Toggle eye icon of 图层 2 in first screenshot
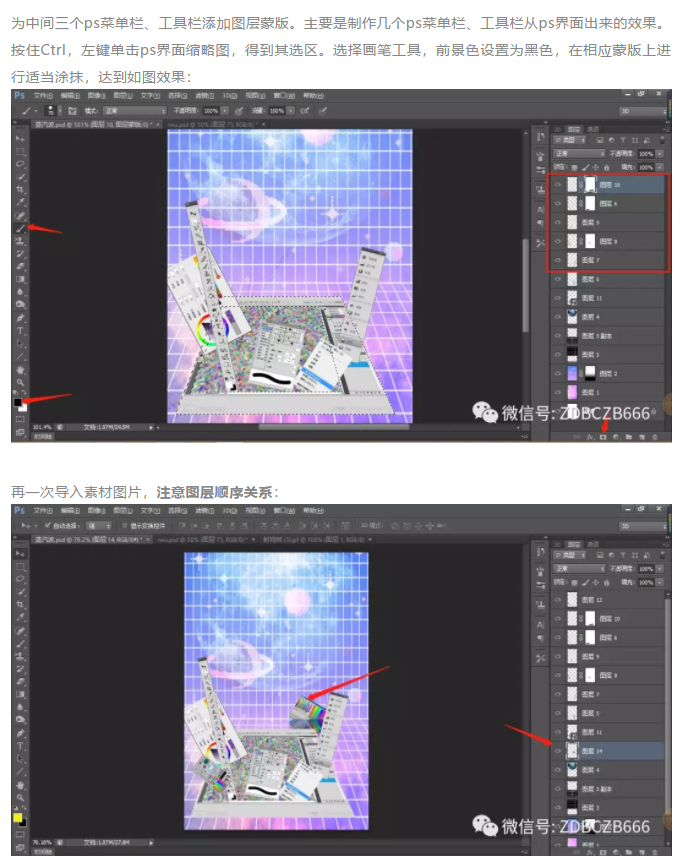684x861 pixels. coord(558,373)
